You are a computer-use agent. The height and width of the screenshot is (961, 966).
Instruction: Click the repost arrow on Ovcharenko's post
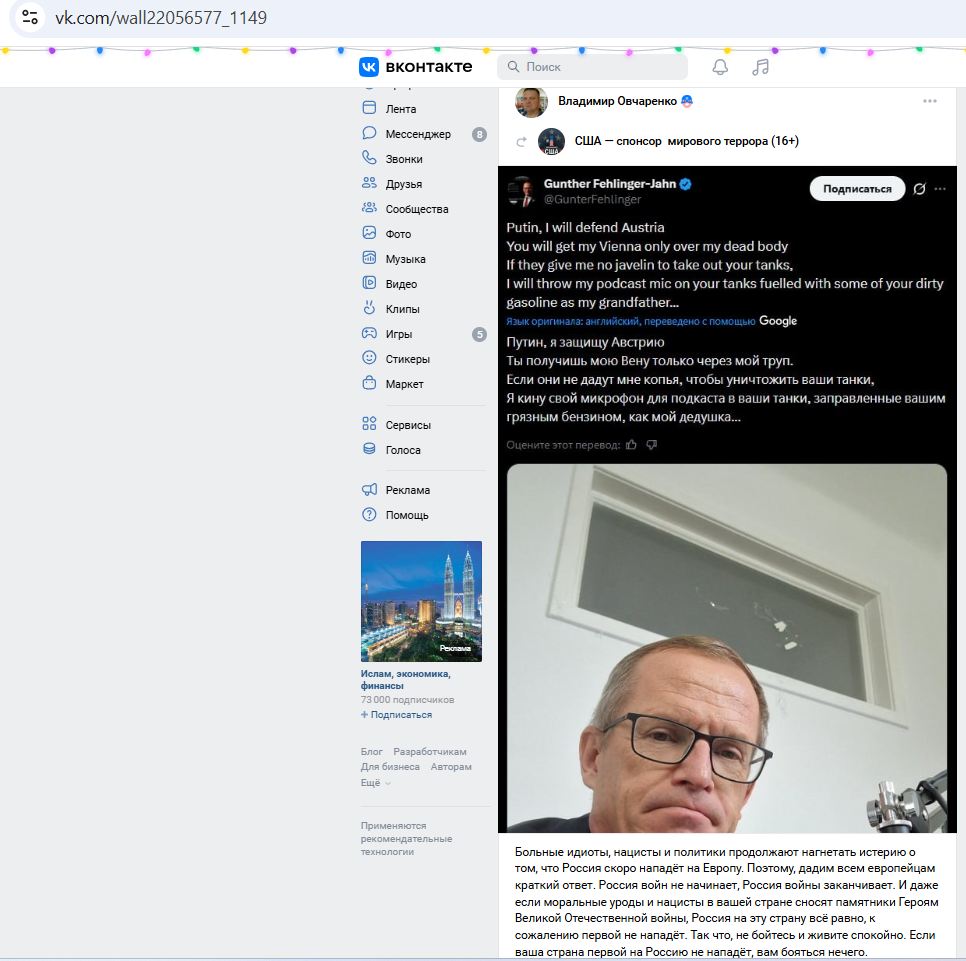(x=519, y=141)
